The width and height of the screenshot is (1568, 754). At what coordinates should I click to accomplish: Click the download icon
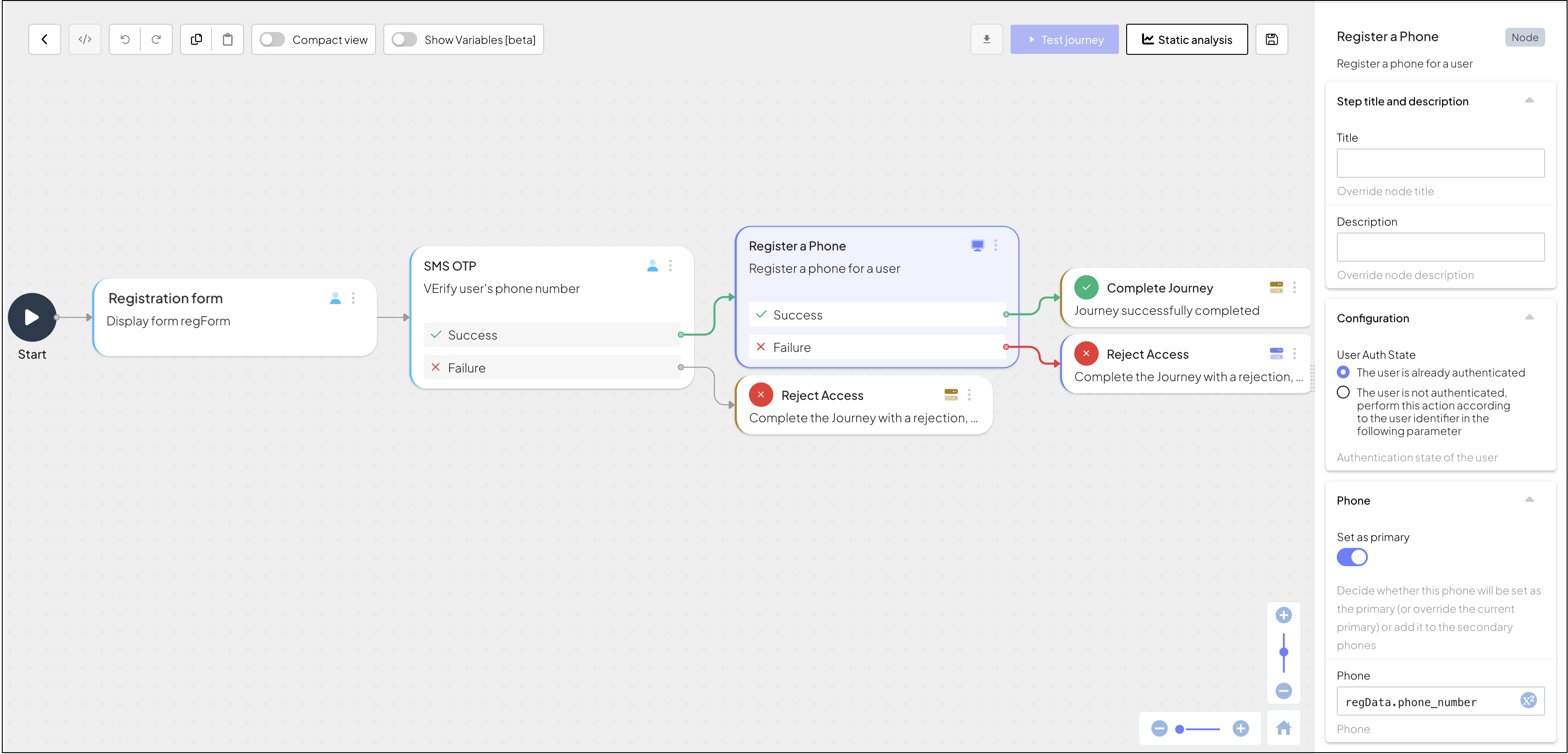tap(986, 40)
